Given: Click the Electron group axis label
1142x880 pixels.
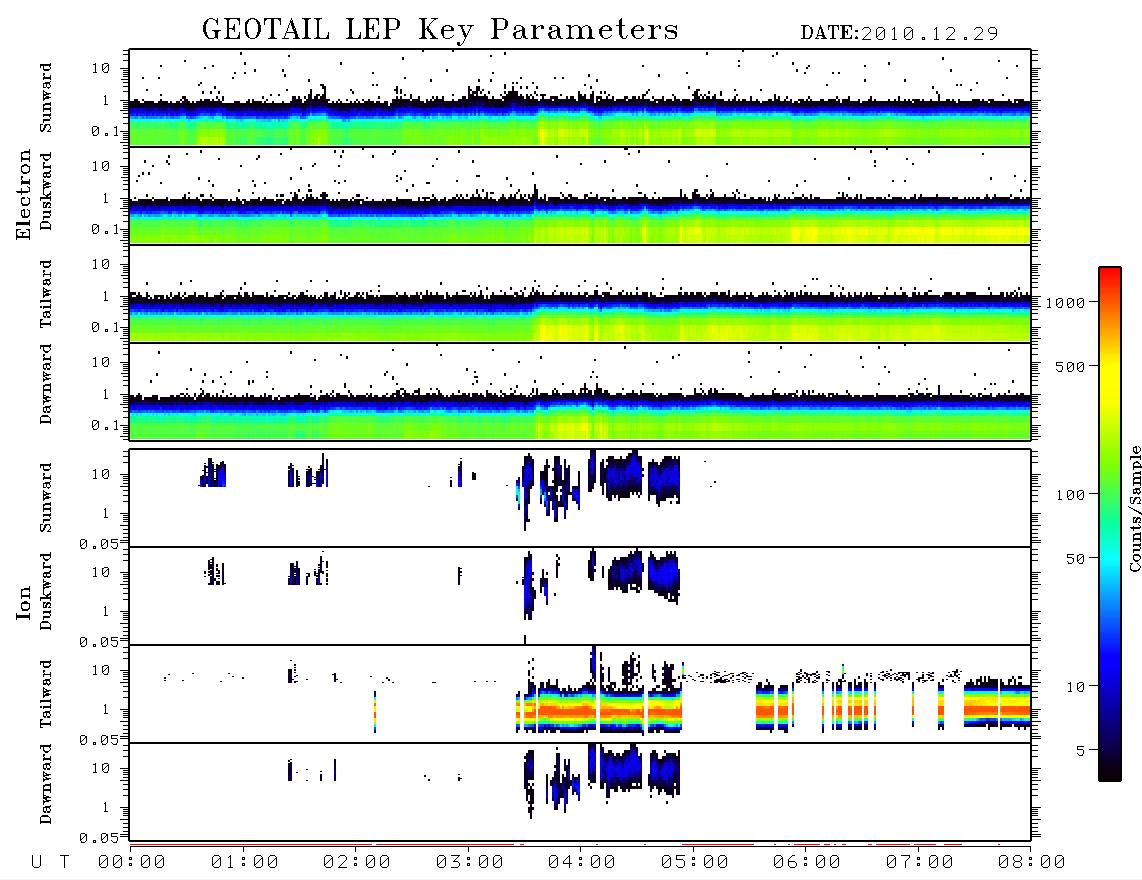Looking at the screenshot, I should pyautogui.click(x=23, y=194).
